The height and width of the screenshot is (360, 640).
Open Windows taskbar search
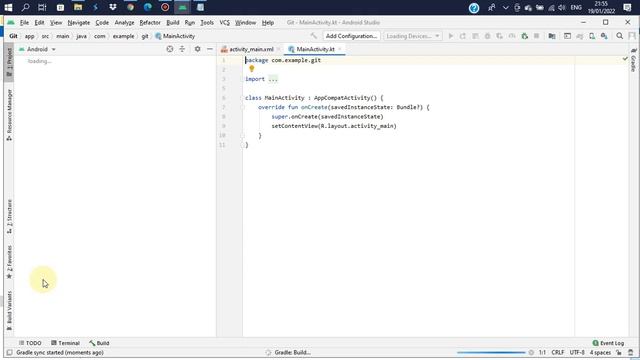click(x=25, y=7)
